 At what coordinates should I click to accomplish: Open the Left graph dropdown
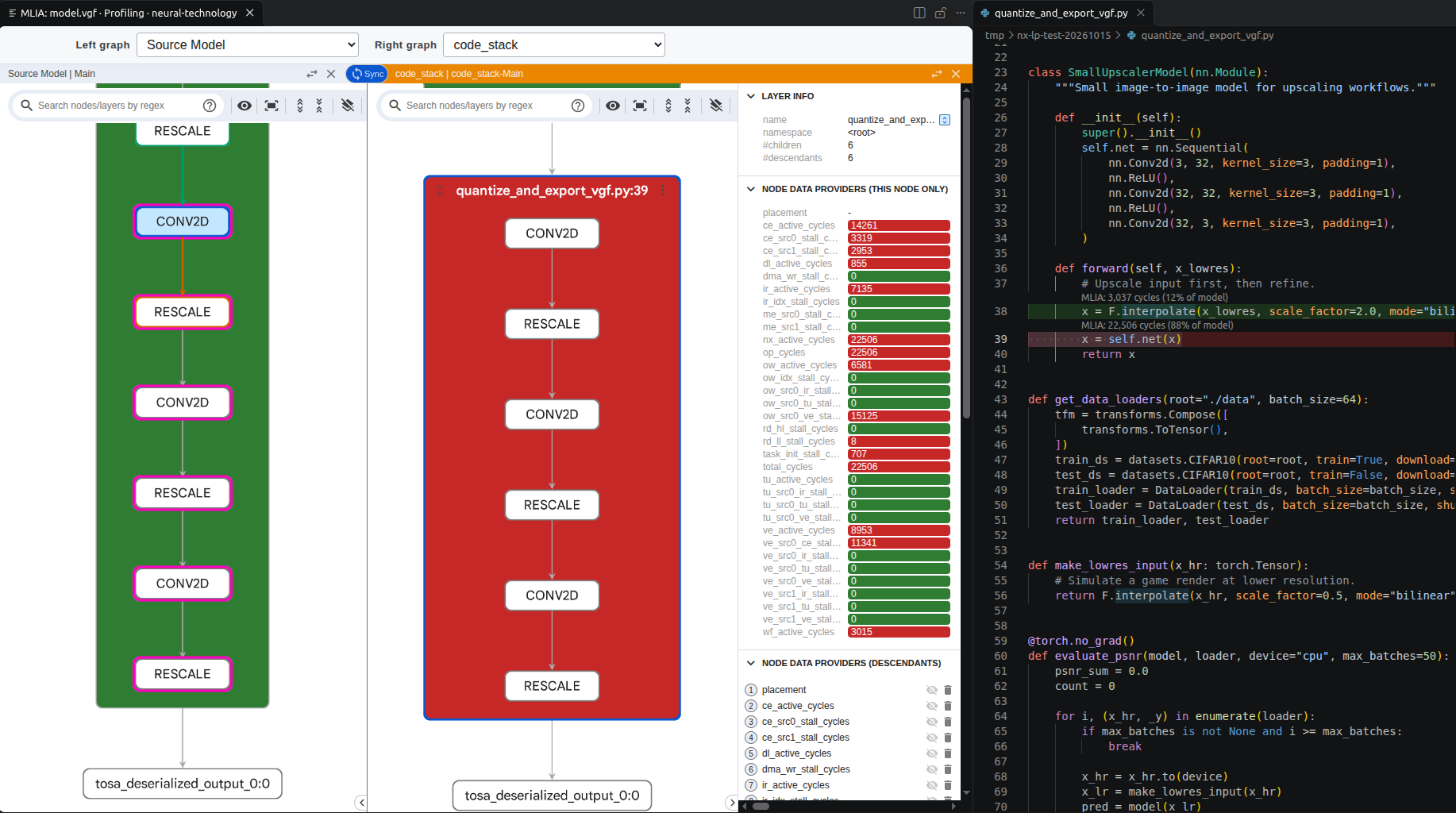pyautogui.click(x=248, y=44)
